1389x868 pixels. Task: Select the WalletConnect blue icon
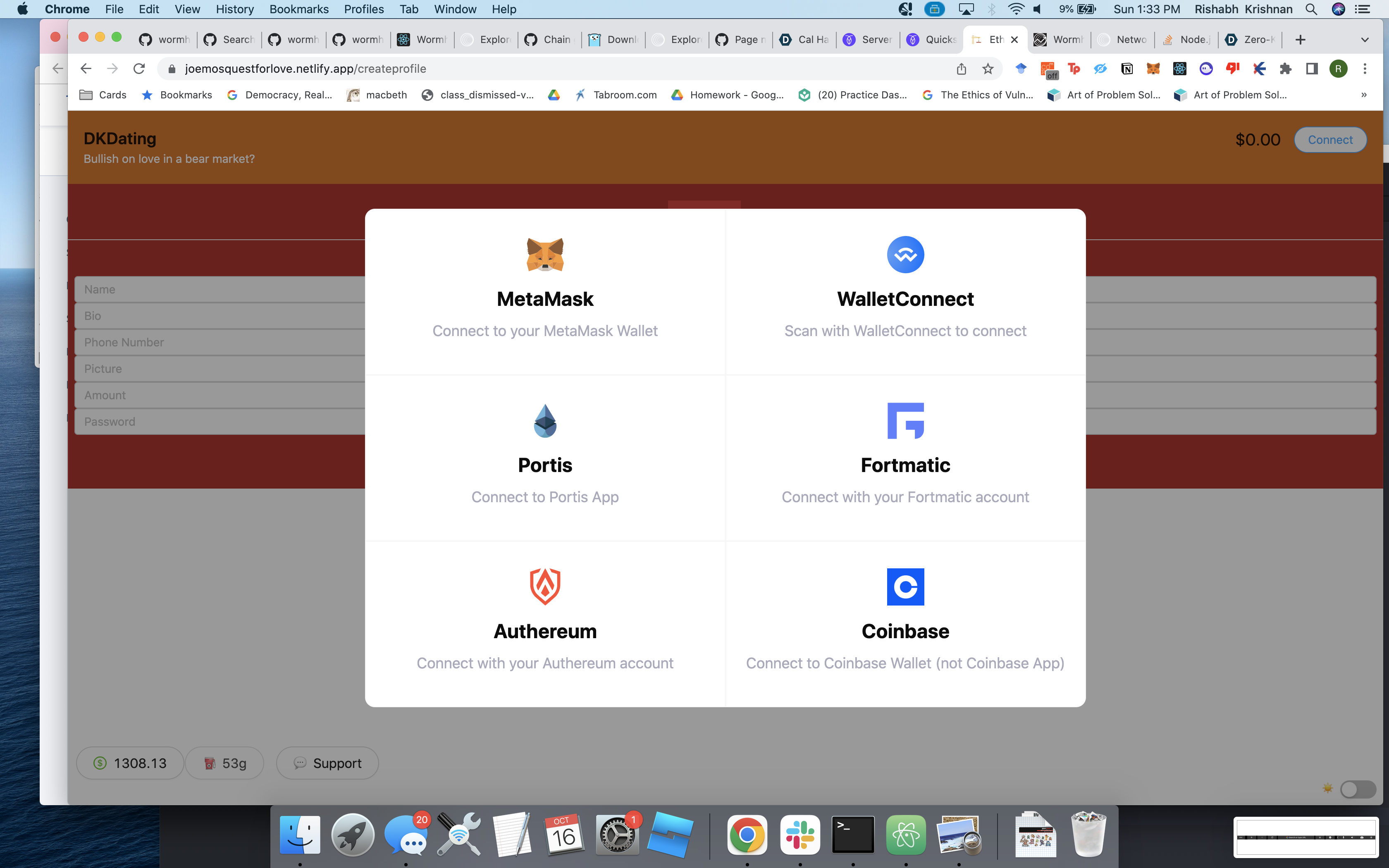[905, 254]
